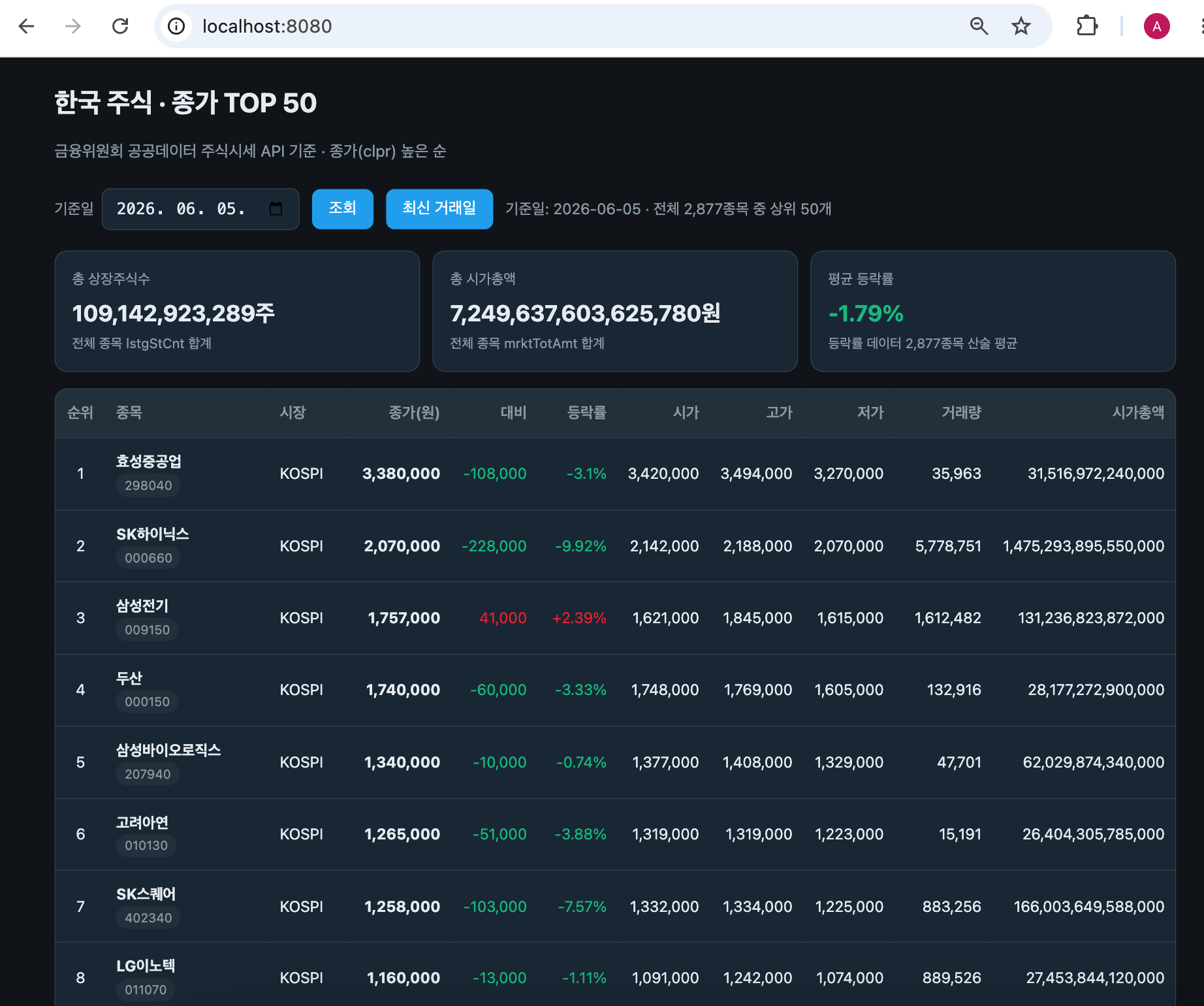Select the 두산 stock name

tap(129, 678)
